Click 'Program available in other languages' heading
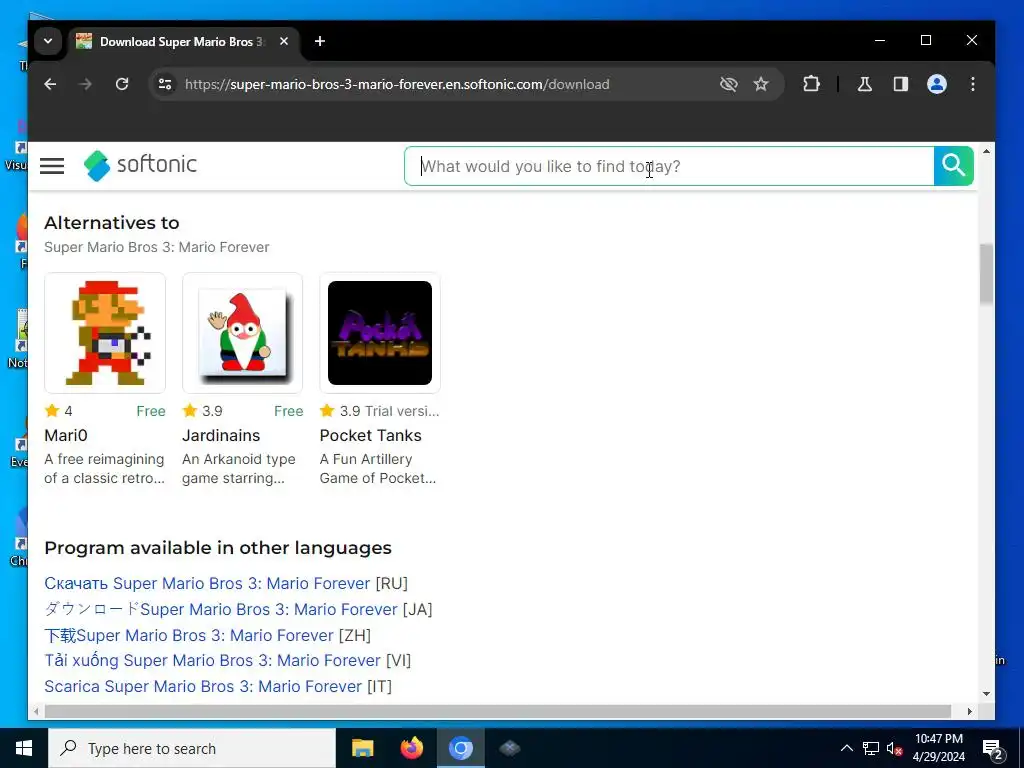The image size is (1024, 768). click(x=218, y=548)
